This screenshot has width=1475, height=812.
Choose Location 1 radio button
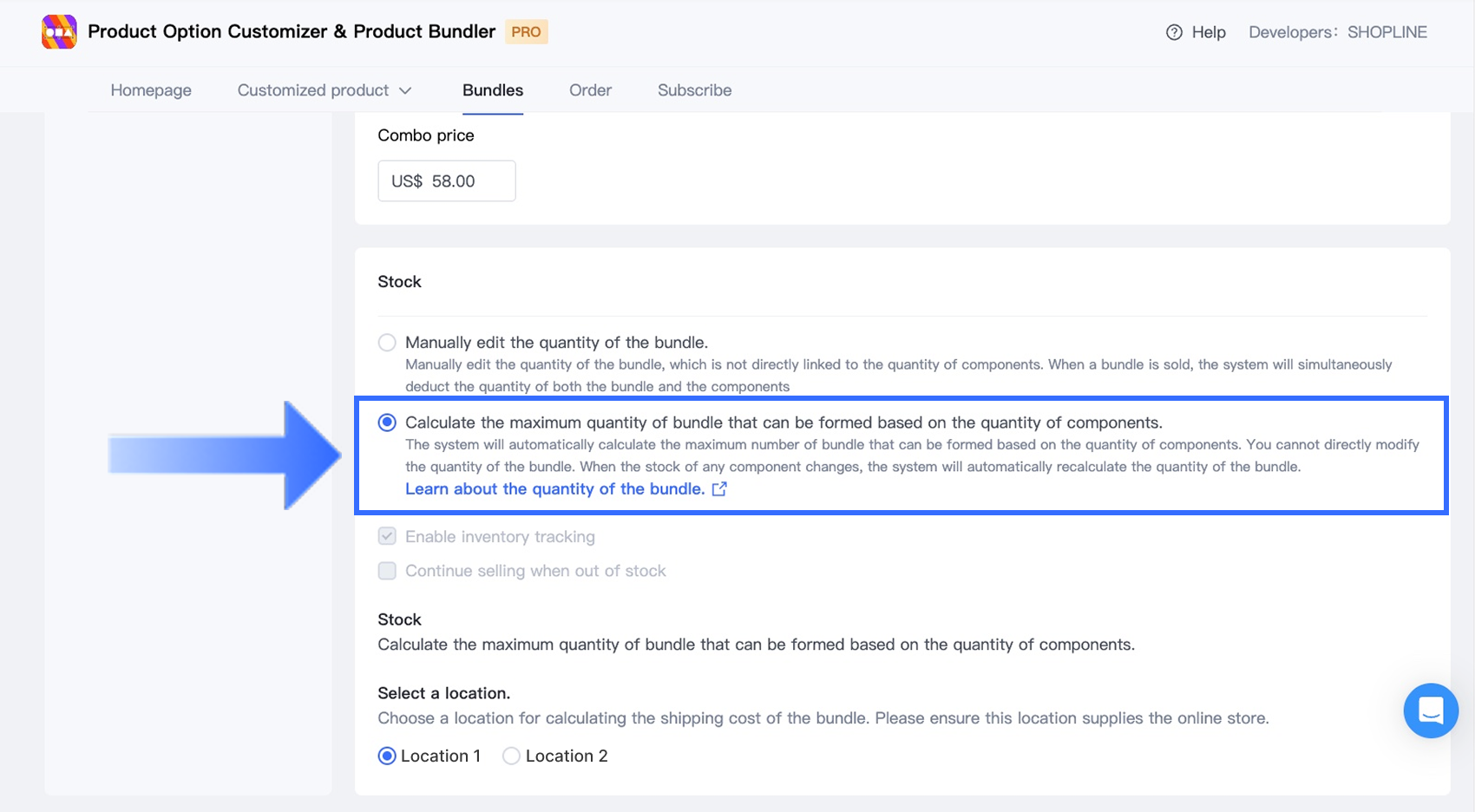pos(387,756)
